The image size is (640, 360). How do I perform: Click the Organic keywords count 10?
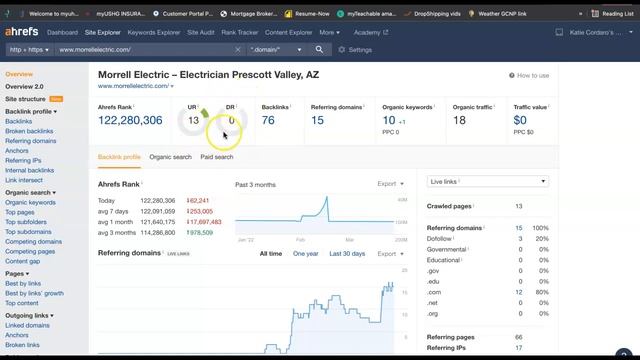coord(389,120)
